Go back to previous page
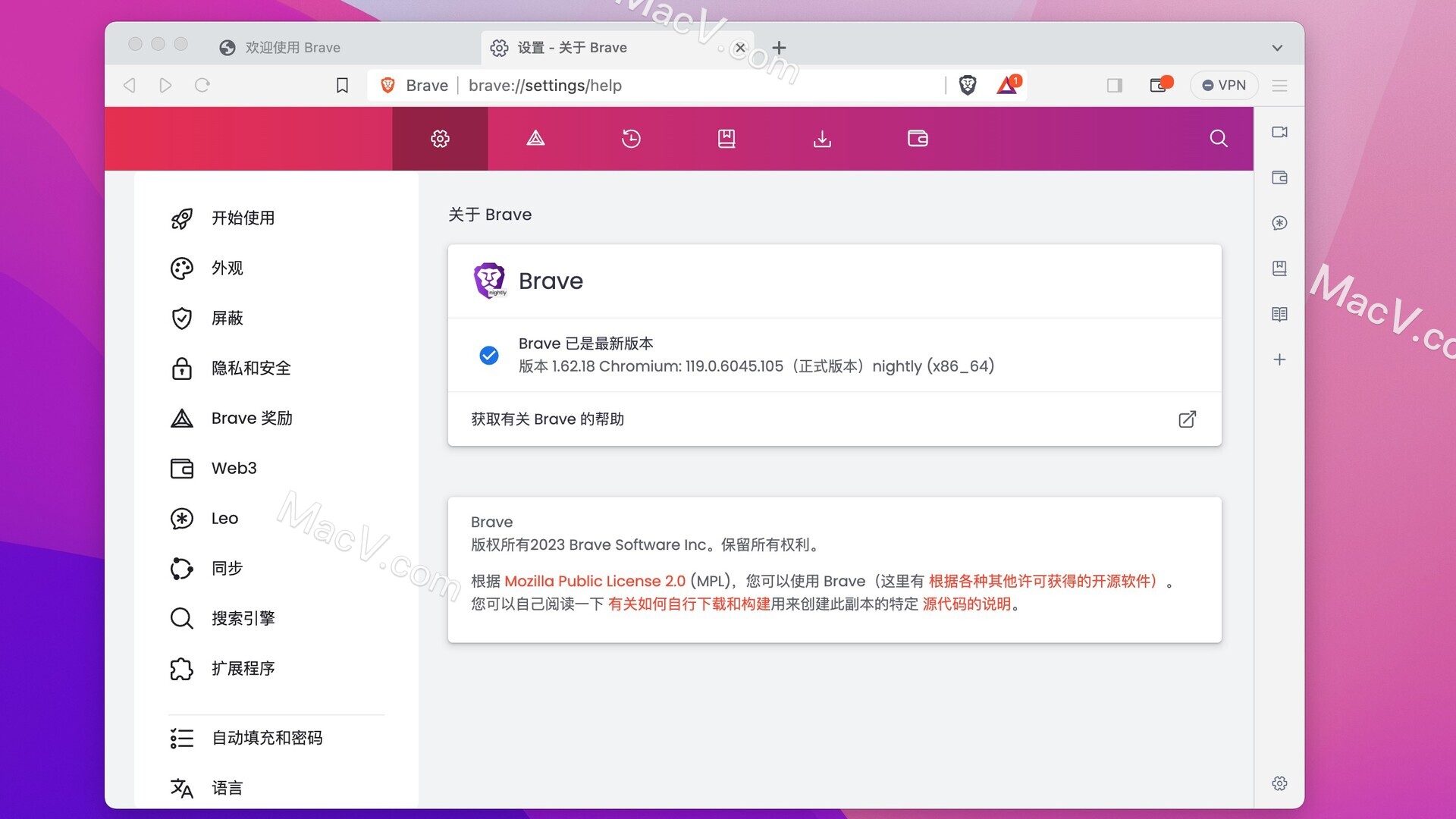The image size is (1456, 819). point(130,86)
